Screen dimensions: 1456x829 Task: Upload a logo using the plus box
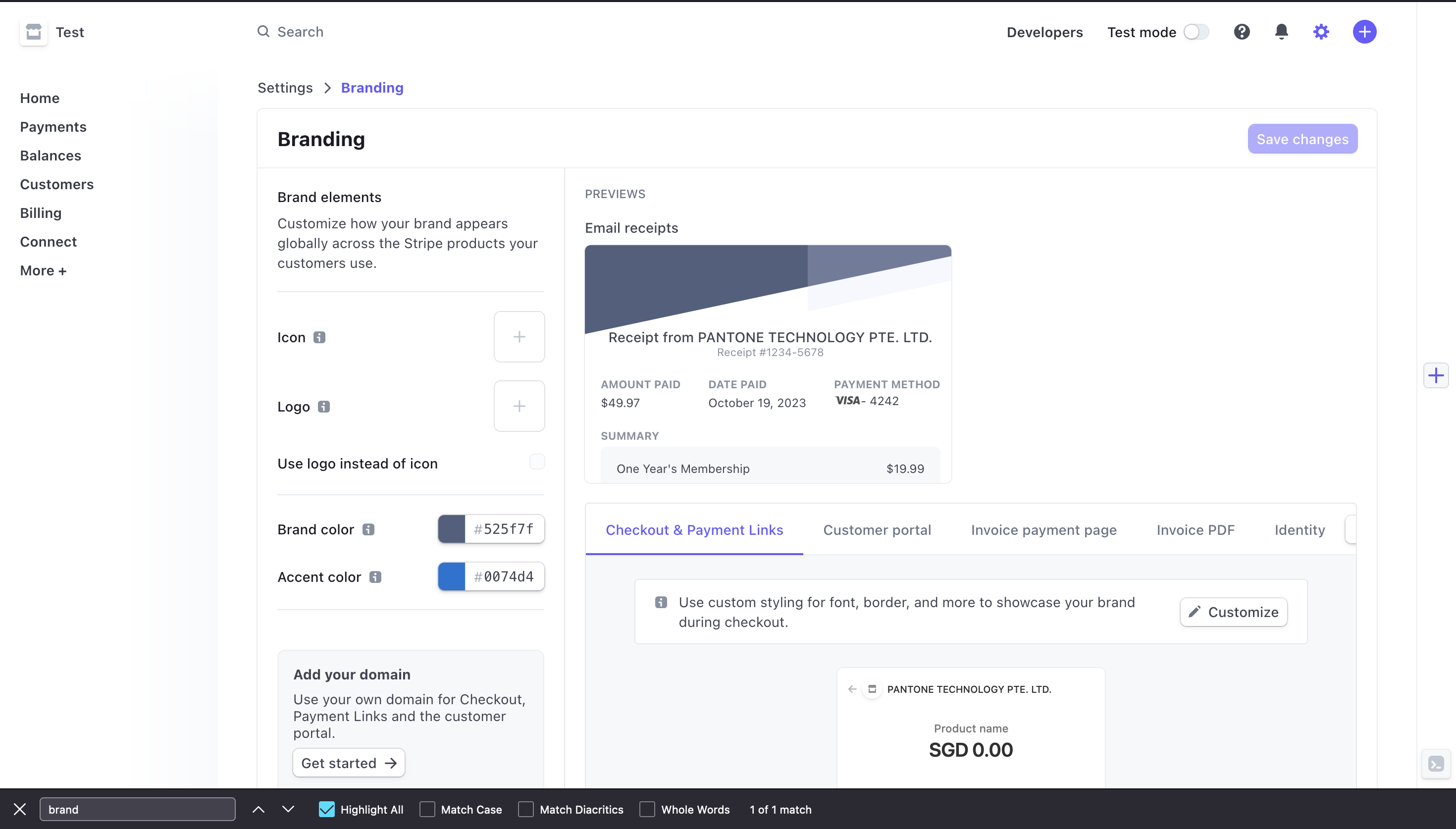click(x=519, y=406)
